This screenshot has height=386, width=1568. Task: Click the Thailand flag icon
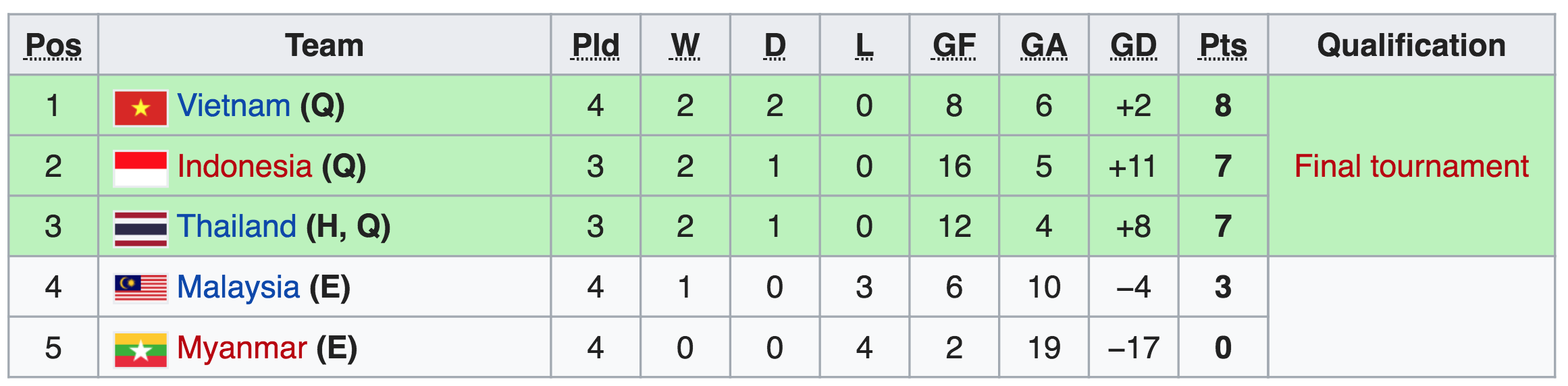point(140,229)
